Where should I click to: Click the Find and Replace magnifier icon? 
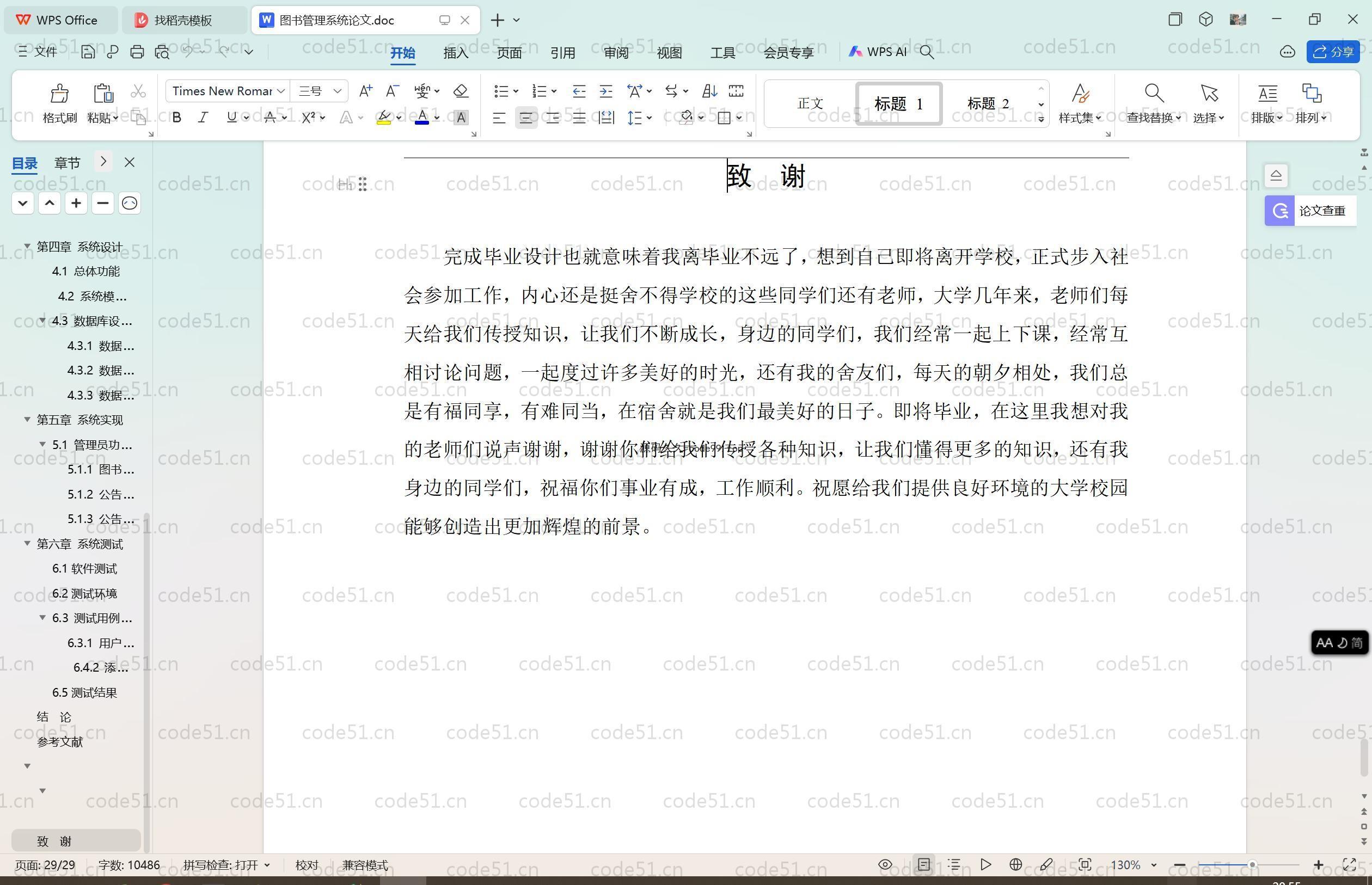pos(1154,93)
